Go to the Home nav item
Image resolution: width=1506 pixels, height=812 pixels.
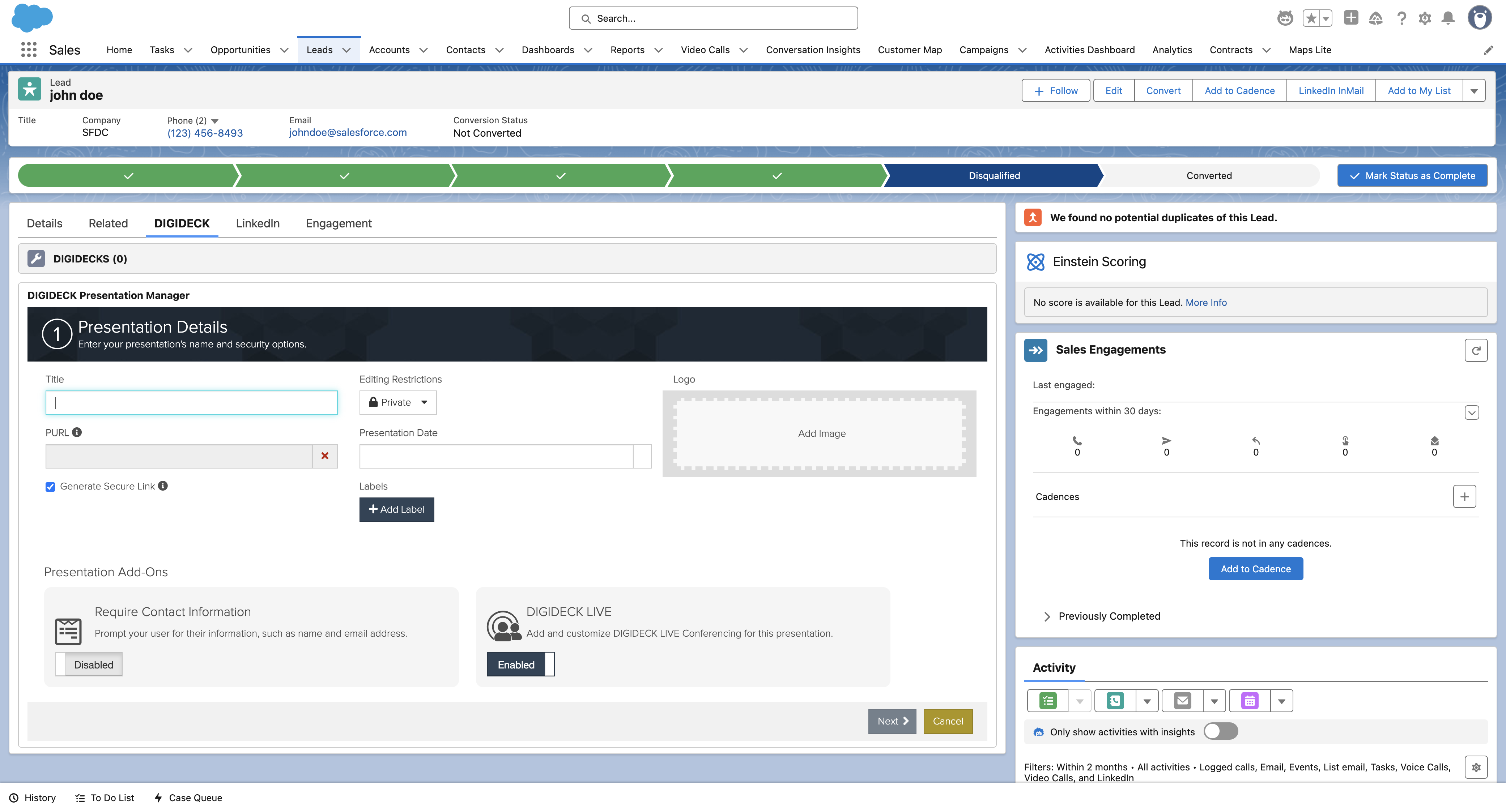[119, 50]
